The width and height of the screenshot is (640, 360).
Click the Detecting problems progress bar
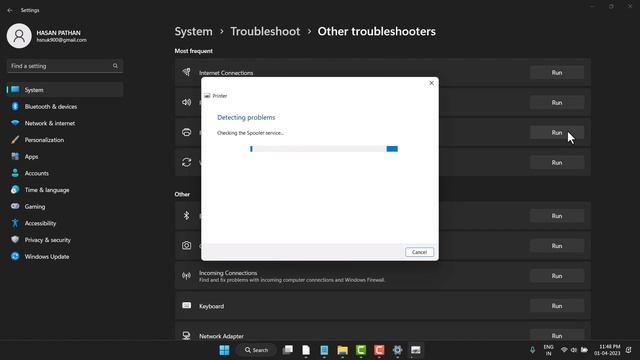(x=324, y=149)
